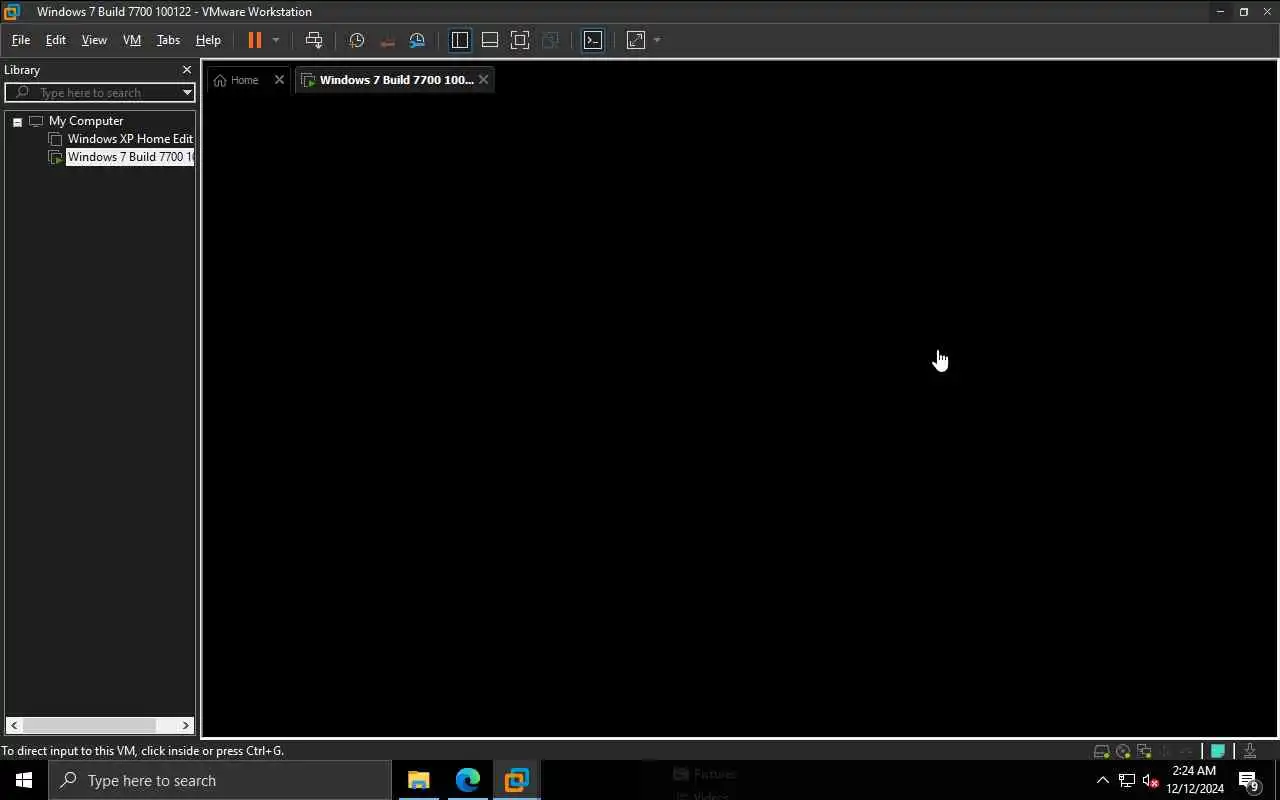Toggle the library sidebar view
Screen dimensions: 1280x800
coord(460,40)
